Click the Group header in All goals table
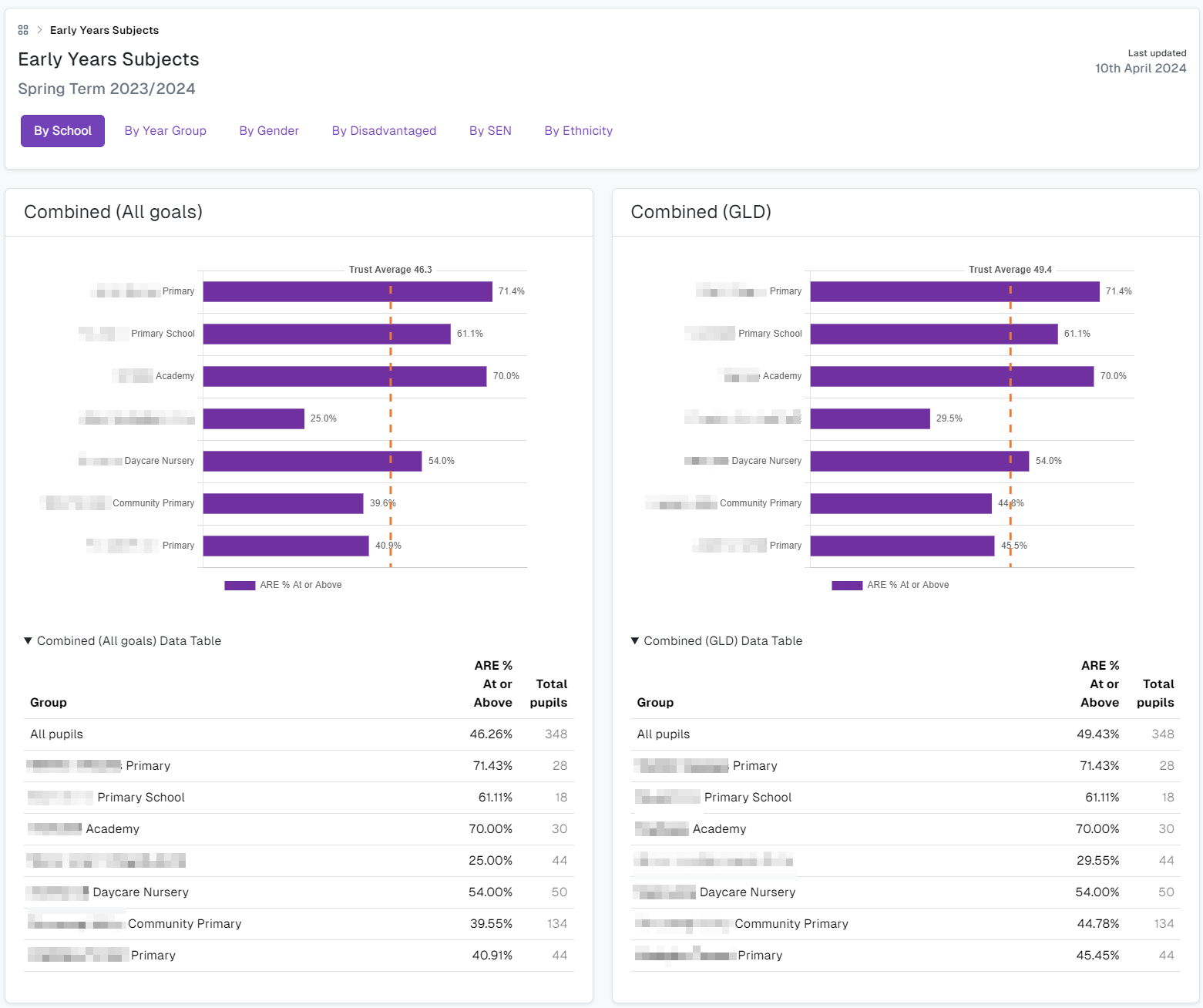The width and height of the screenshot is (1203, 1008). coord(49,702)
